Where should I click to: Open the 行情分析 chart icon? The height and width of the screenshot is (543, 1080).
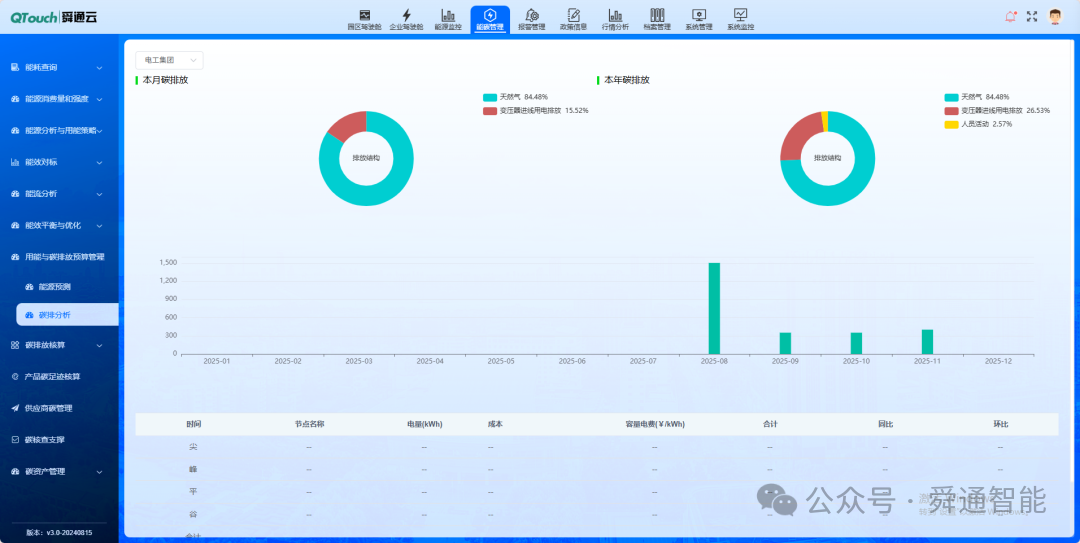615,16
